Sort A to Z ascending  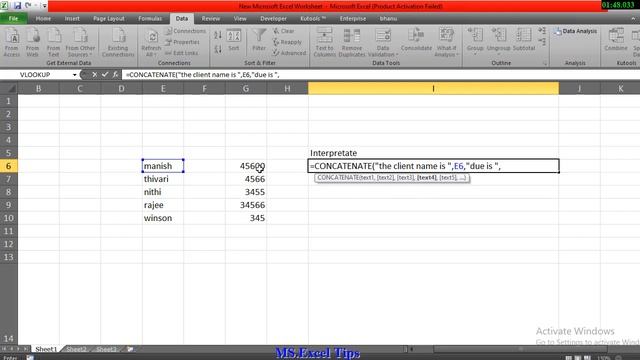coord(218,35)
